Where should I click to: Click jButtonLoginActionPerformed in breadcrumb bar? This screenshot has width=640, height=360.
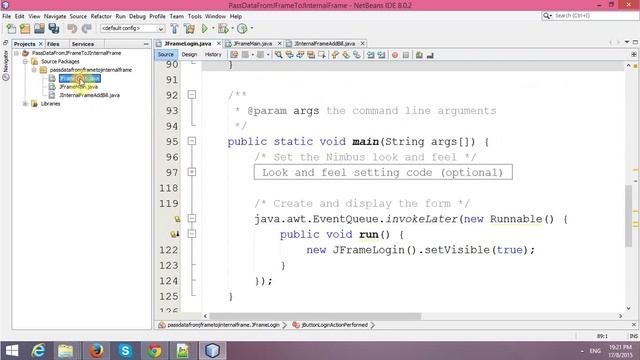click(334, 325)
